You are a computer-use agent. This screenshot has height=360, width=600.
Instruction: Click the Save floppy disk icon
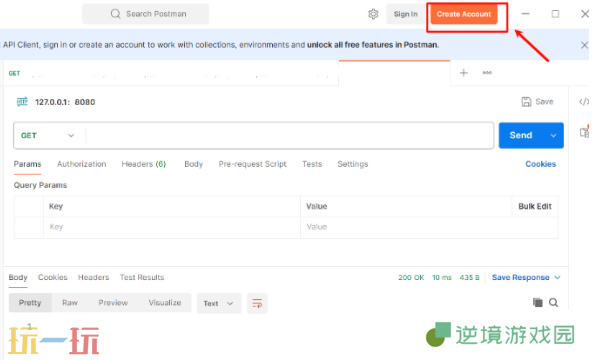tap(526, 102)
